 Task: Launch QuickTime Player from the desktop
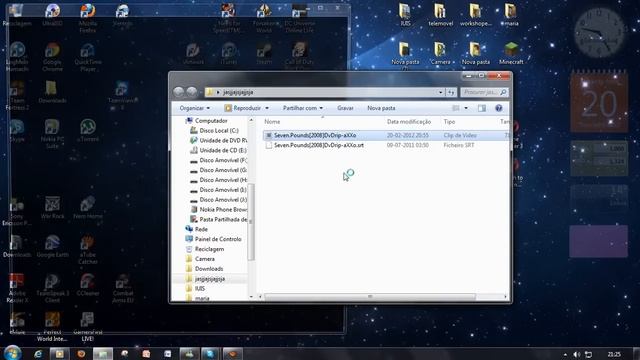pyautogui.click(x=87, y=57)
